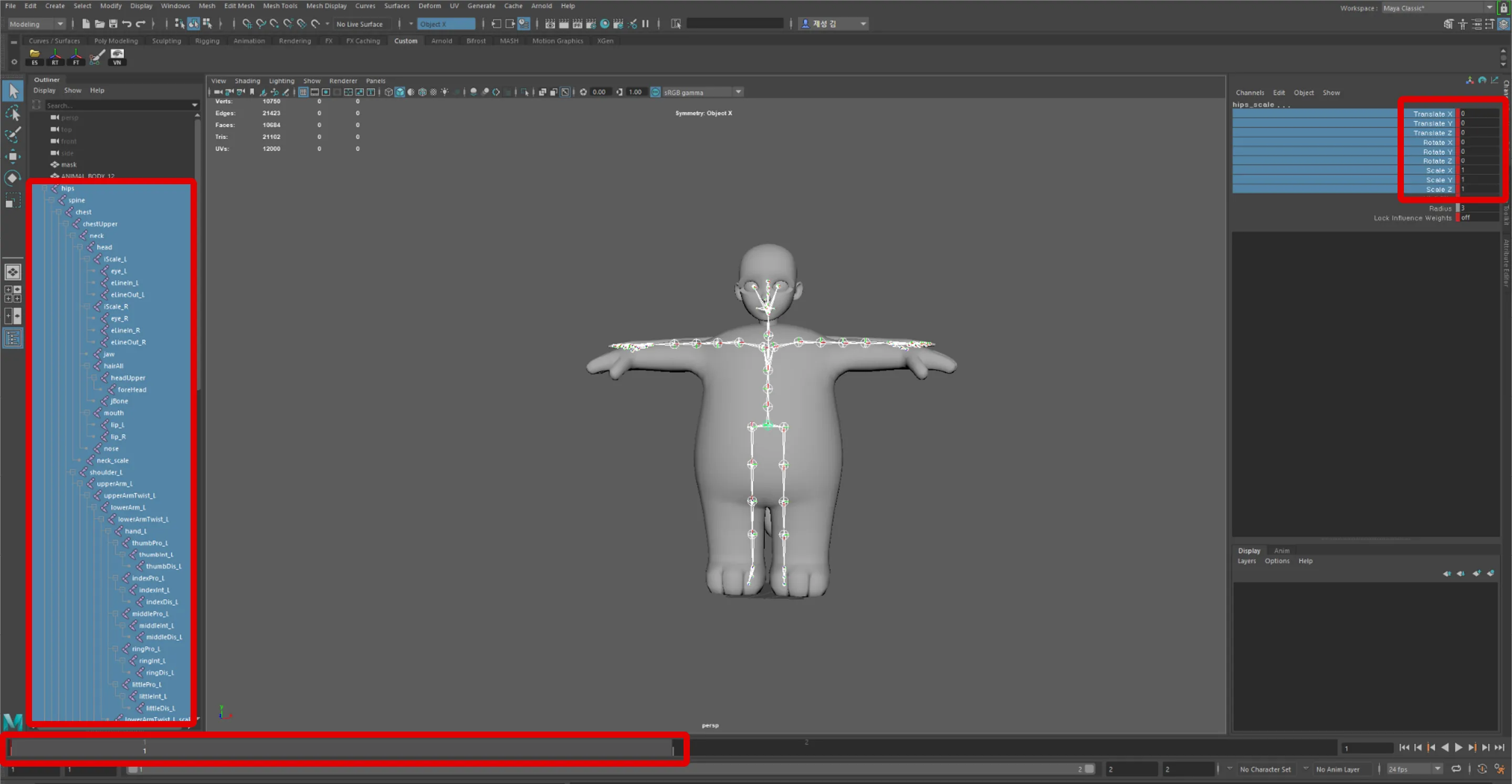
Task: Click the FT shelf button
Action: click(x=76, y=57)
